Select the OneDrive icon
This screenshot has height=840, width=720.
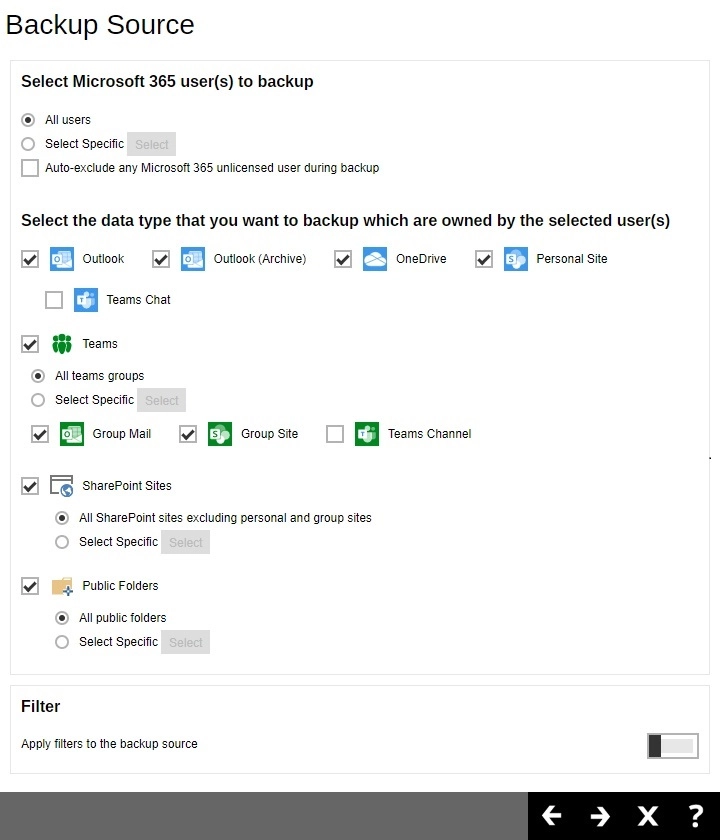[374, 258]
